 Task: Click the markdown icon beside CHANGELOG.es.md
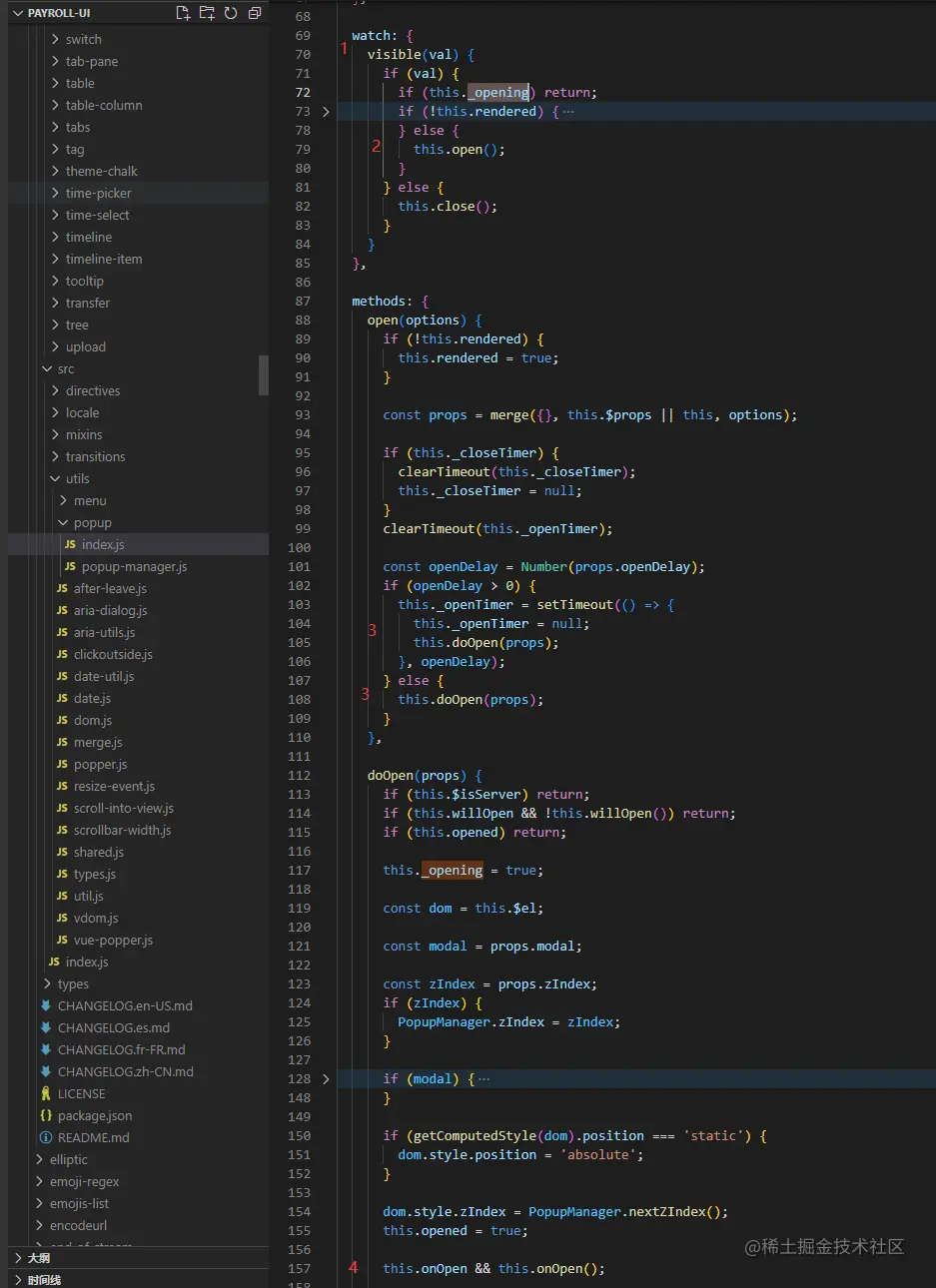click(46, 1027)
